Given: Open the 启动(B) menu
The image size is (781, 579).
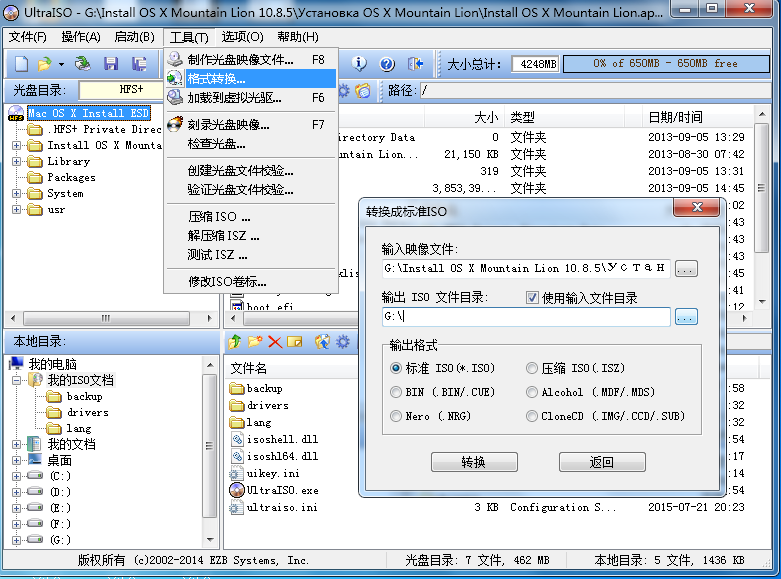Looking at the screenshot, I should [x=134, y=37].
